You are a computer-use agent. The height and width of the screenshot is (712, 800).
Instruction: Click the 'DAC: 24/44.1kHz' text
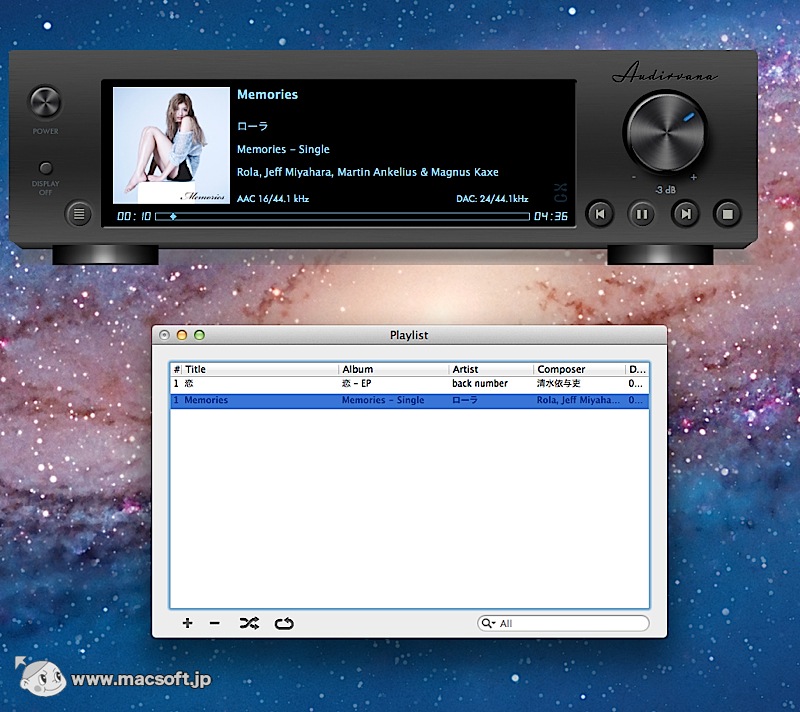coord(492,199)
